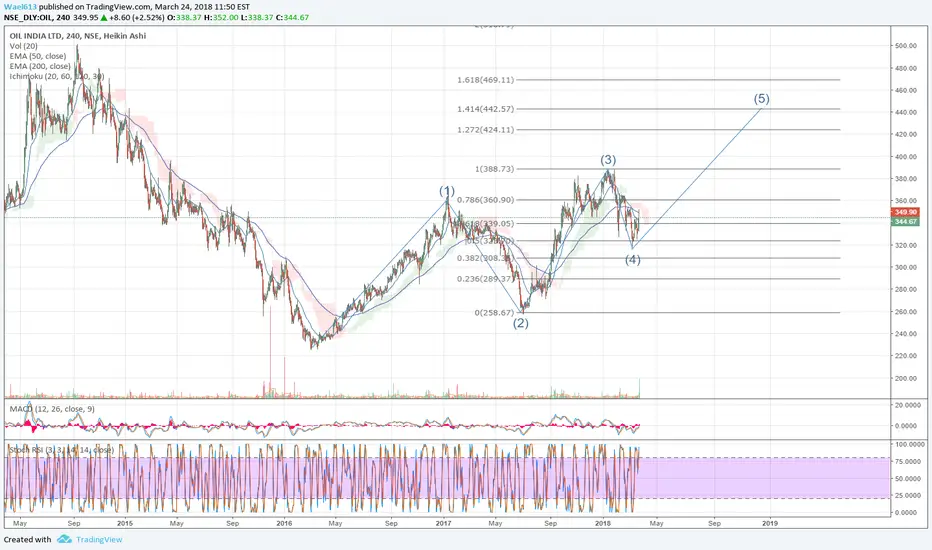Image resolution: width=932 pixels, height=550 pixels.
Task: Click the 2018 label on time axis
Action: 603,523
